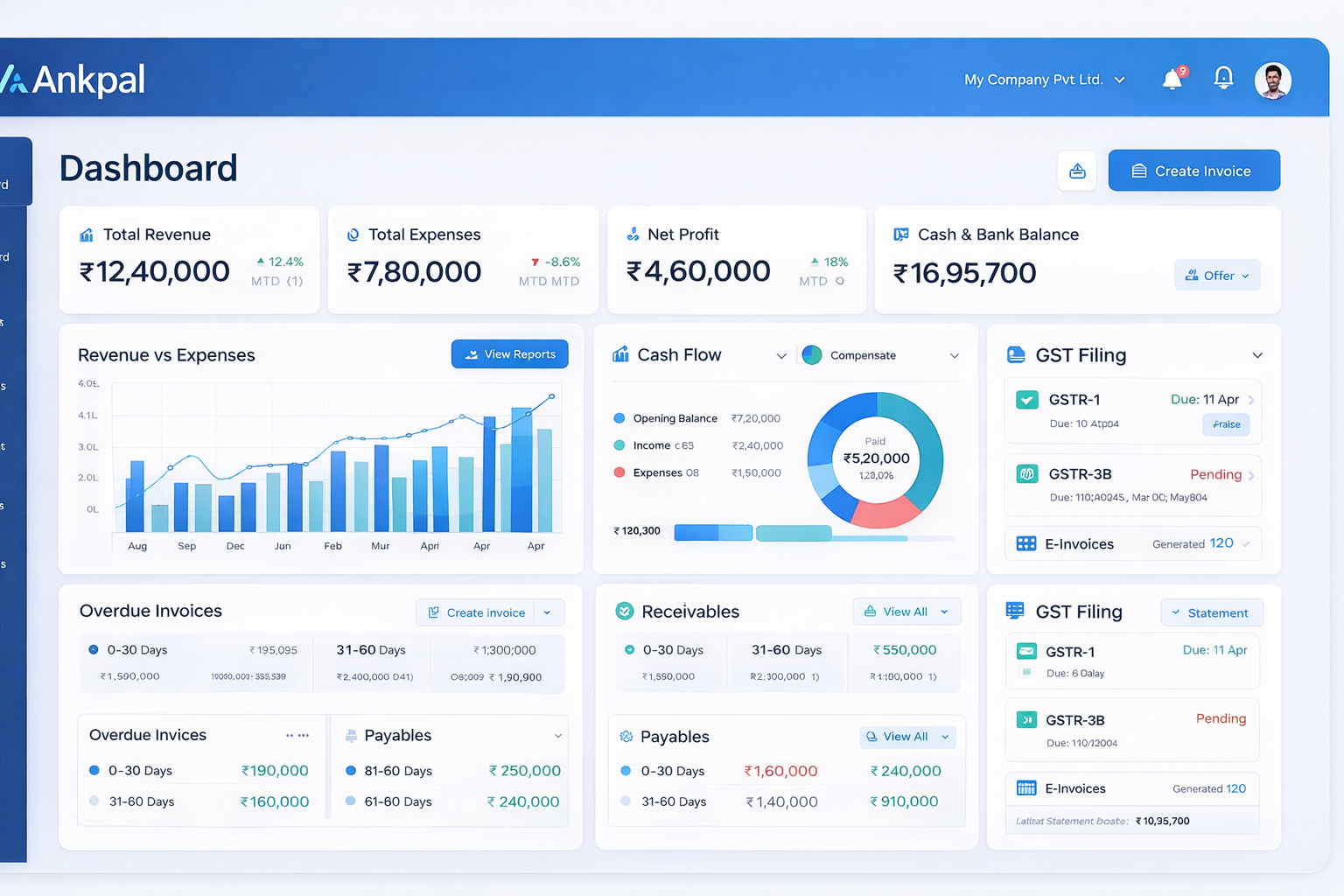Toggle the GSTR-1 green checkmark
1344x896 pixels.
(x=1027, y=399)
